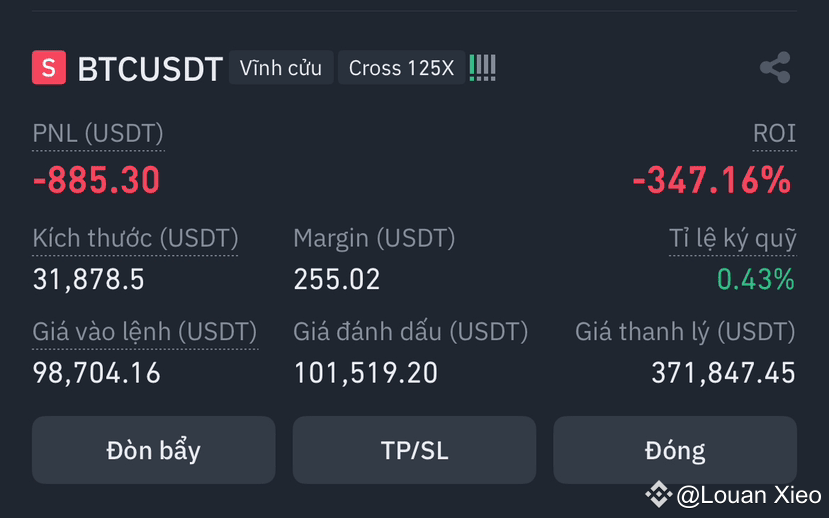The height and width of the screenshot is (518, 829).
Task: Tap the Kích thước (USDT) label
Action: [135, 238]
